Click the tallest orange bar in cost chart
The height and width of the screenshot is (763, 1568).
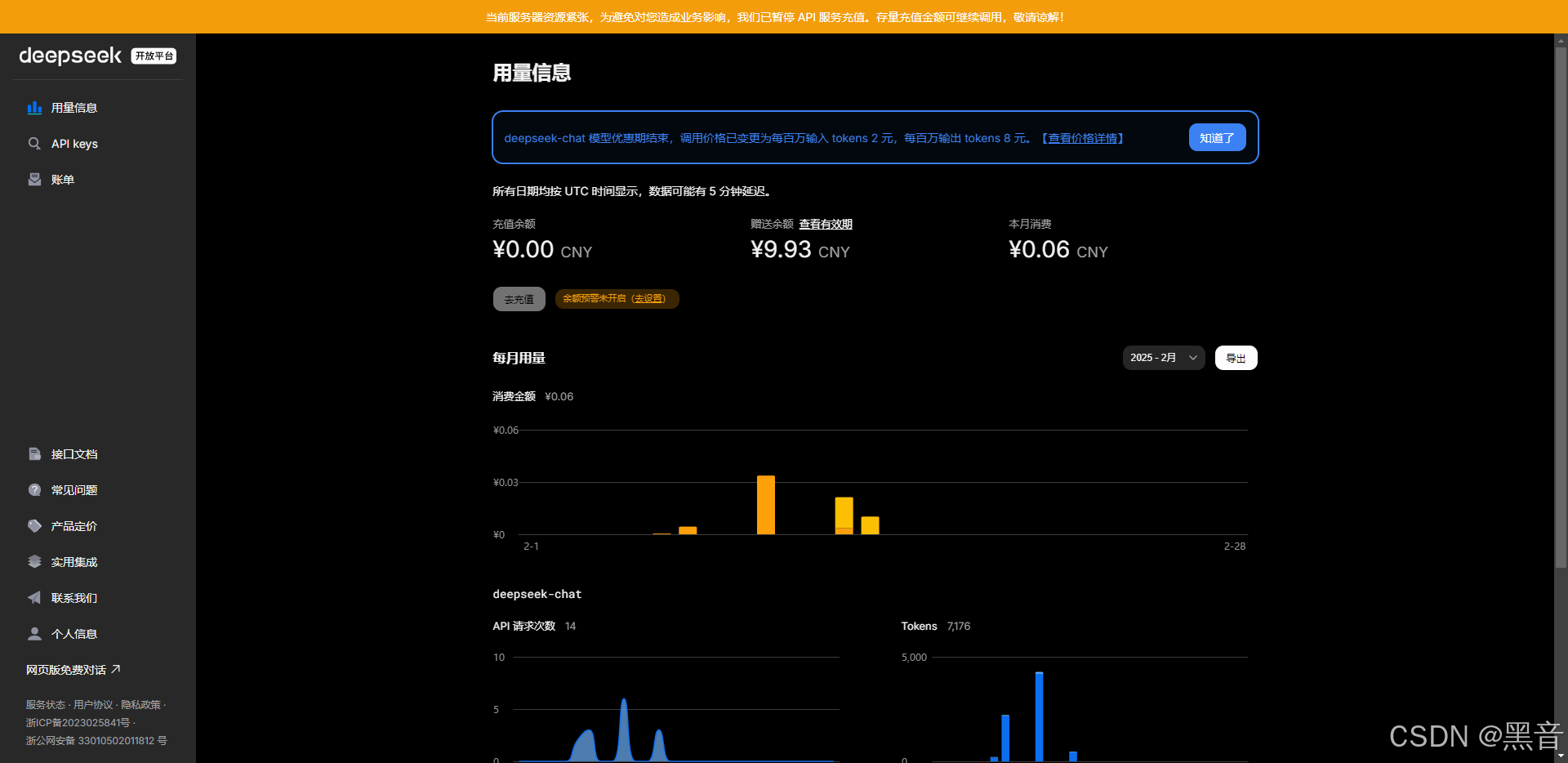(766, 505)
